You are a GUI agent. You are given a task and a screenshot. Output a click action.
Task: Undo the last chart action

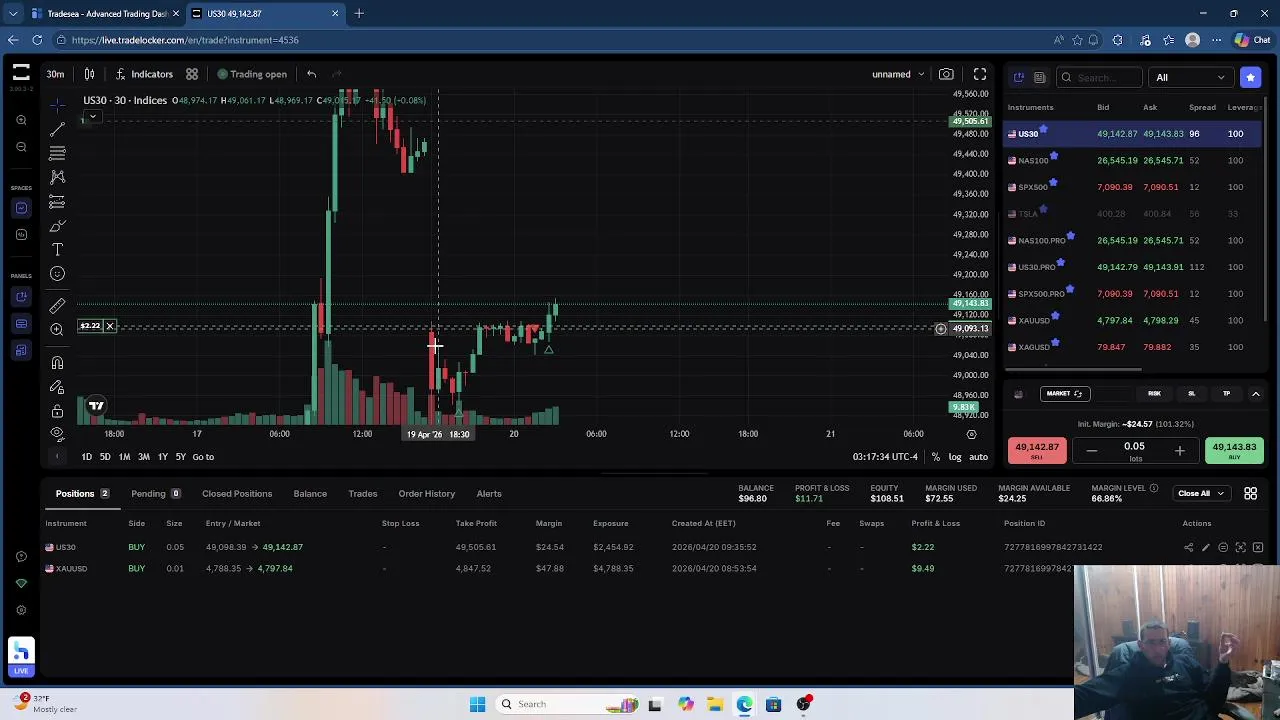311,74
